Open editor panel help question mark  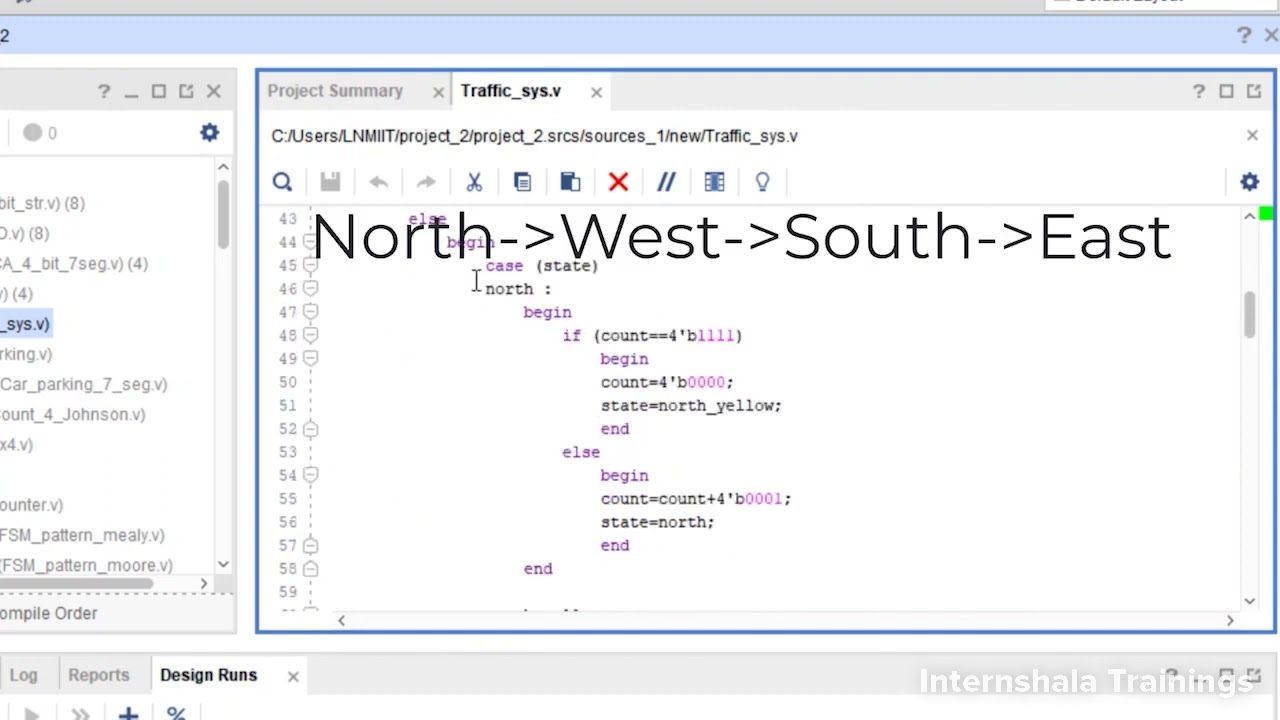[x=1199, y=91]
